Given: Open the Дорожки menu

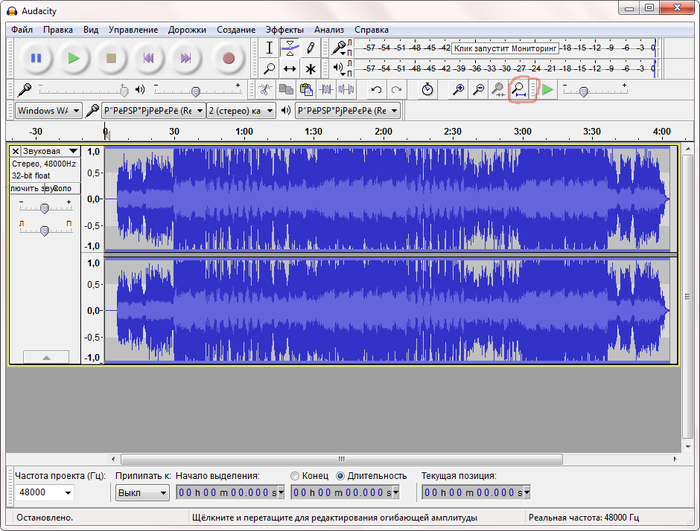Looking at the screenshot, I should [188, 30].
